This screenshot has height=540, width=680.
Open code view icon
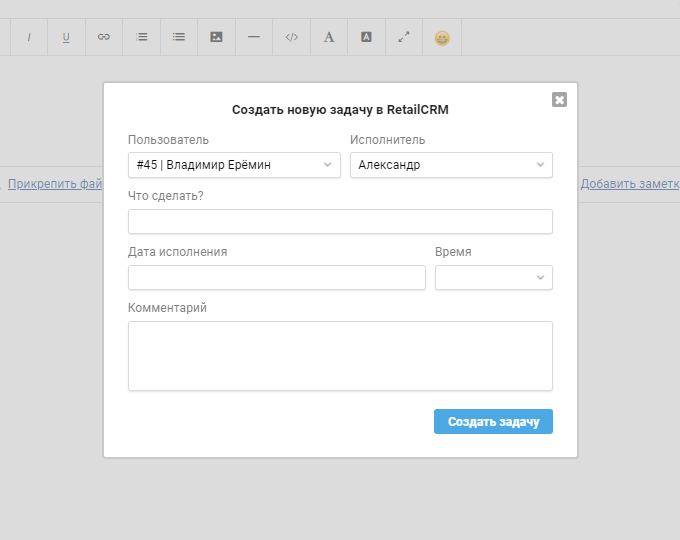(291, 37)
